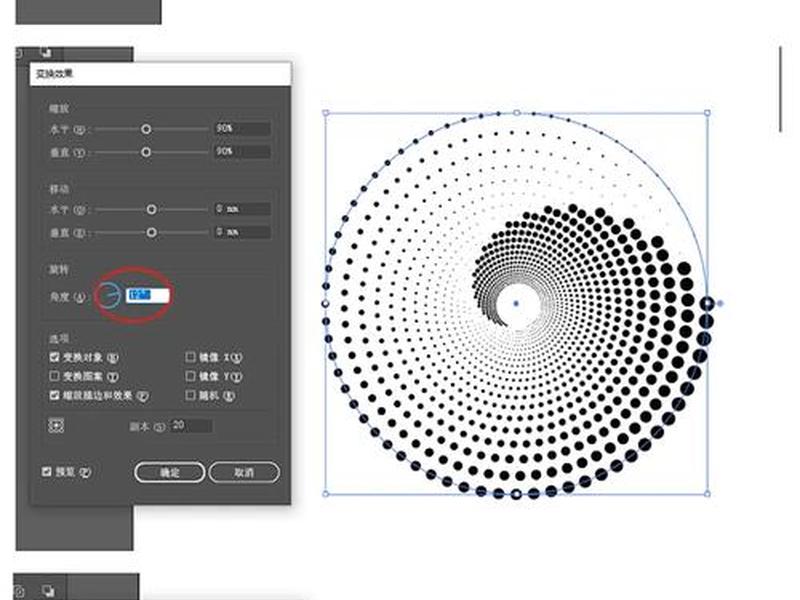The width and height of the screenshot is (800, 600).
Task: Click the vertical scale 90% field
Action: pyautogui.click(x=242, y=152)
